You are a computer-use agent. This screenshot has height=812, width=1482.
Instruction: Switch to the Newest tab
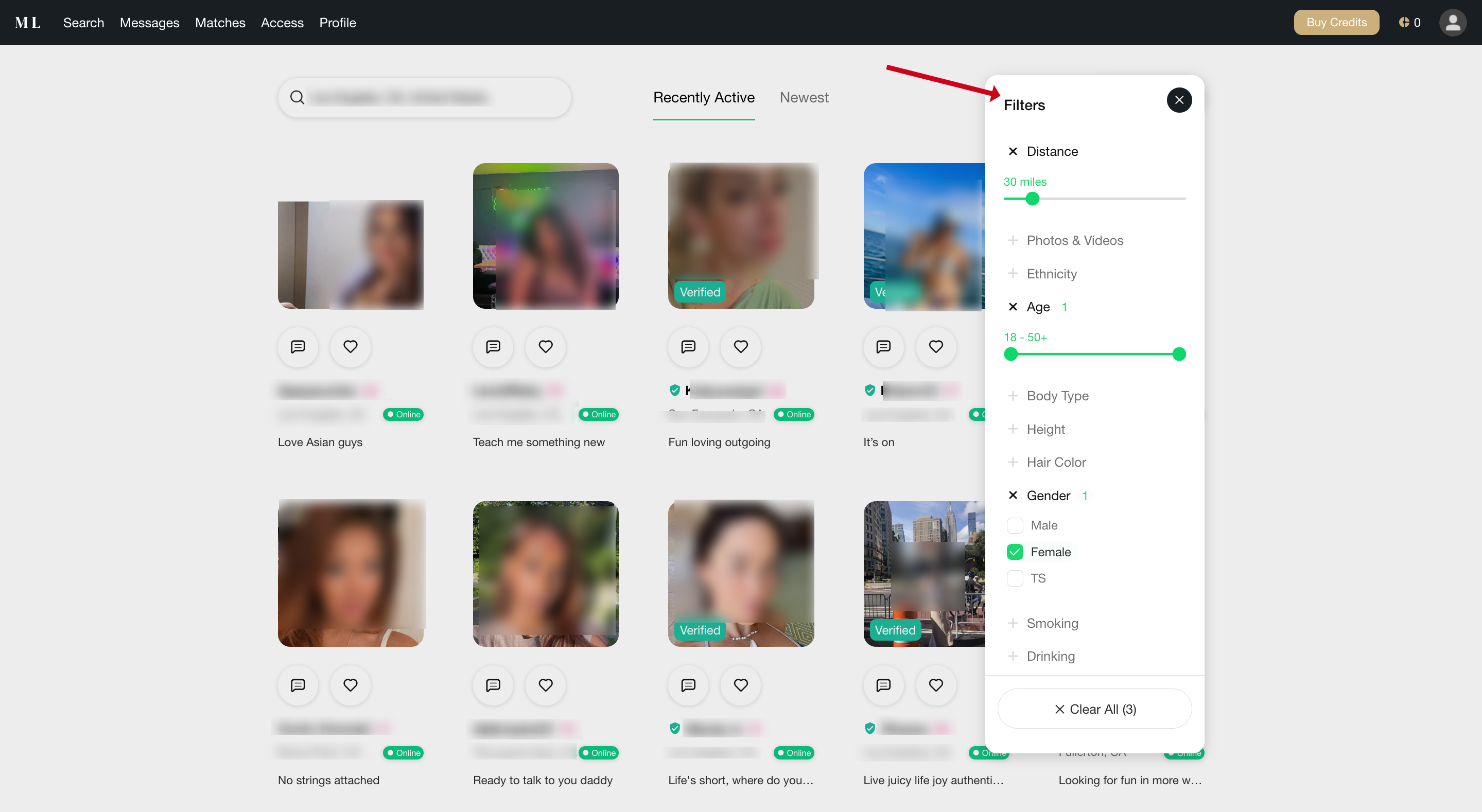(804, 97)
